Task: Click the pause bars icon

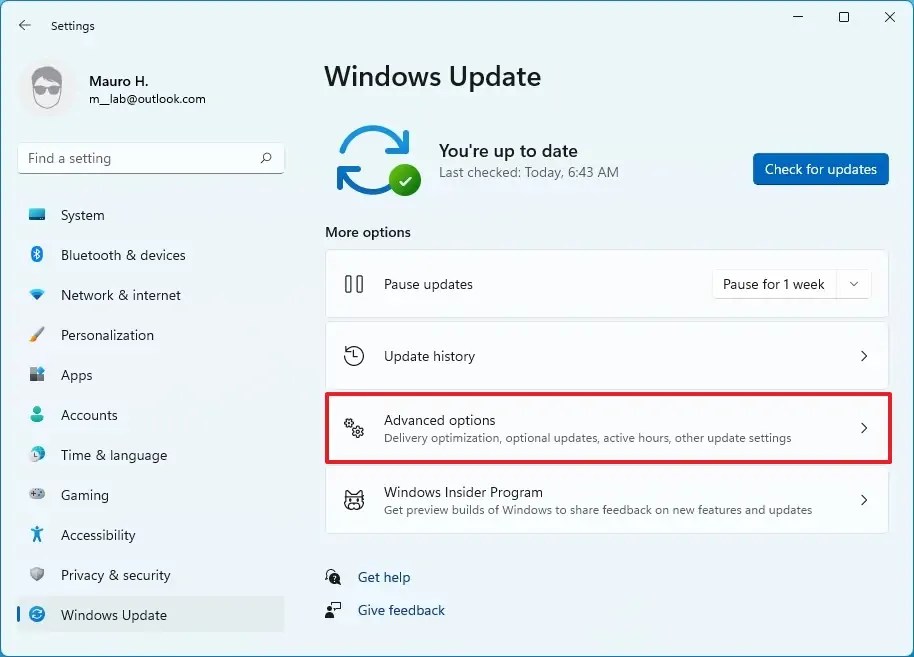Action: point(354,284)
